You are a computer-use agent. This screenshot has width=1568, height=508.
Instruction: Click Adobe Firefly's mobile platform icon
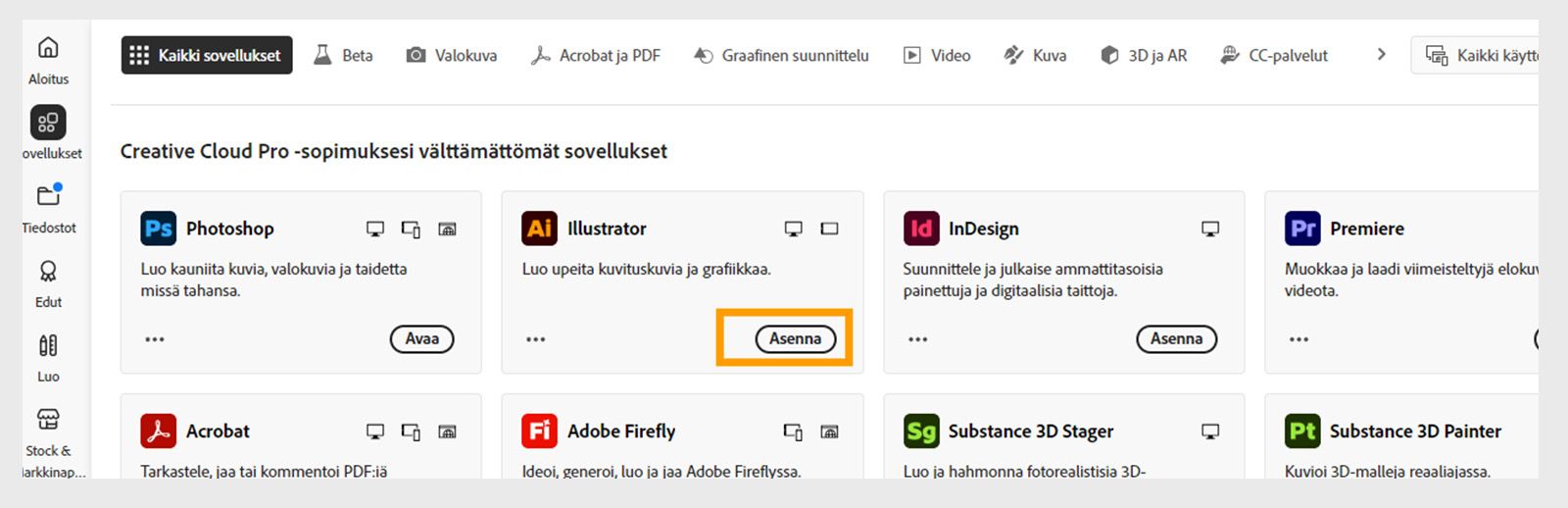coord(793,432)
